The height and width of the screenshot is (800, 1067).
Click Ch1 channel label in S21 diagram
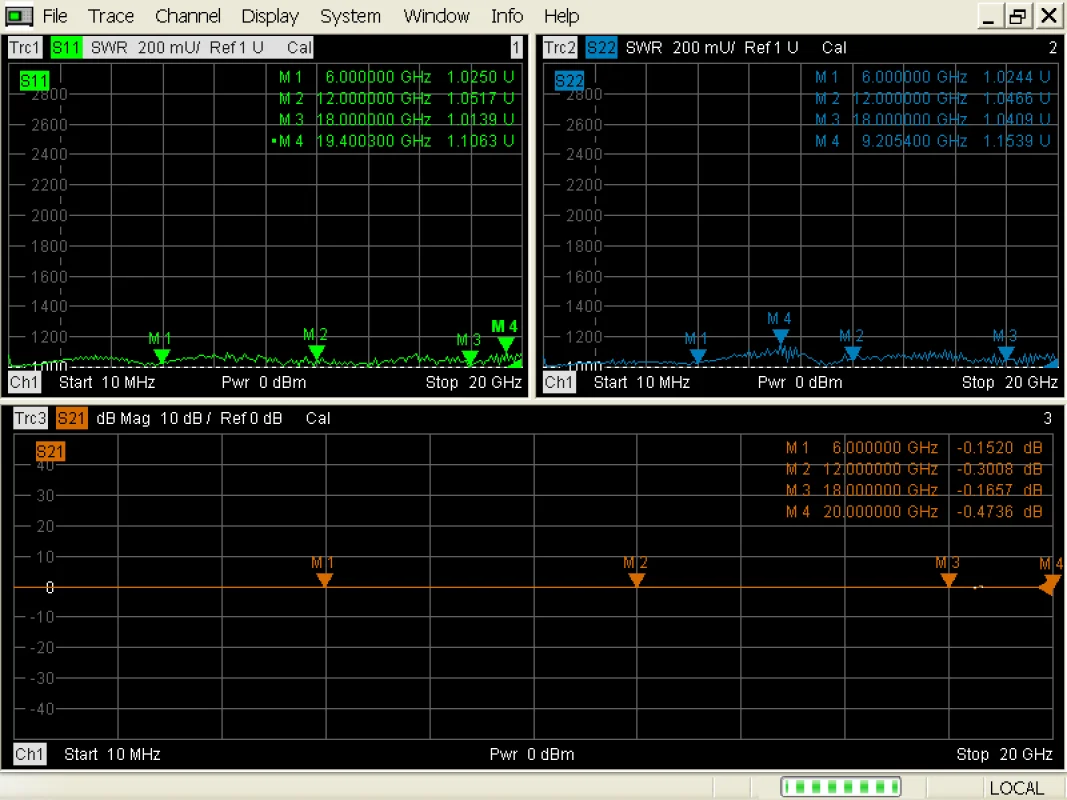pos(29,754)
